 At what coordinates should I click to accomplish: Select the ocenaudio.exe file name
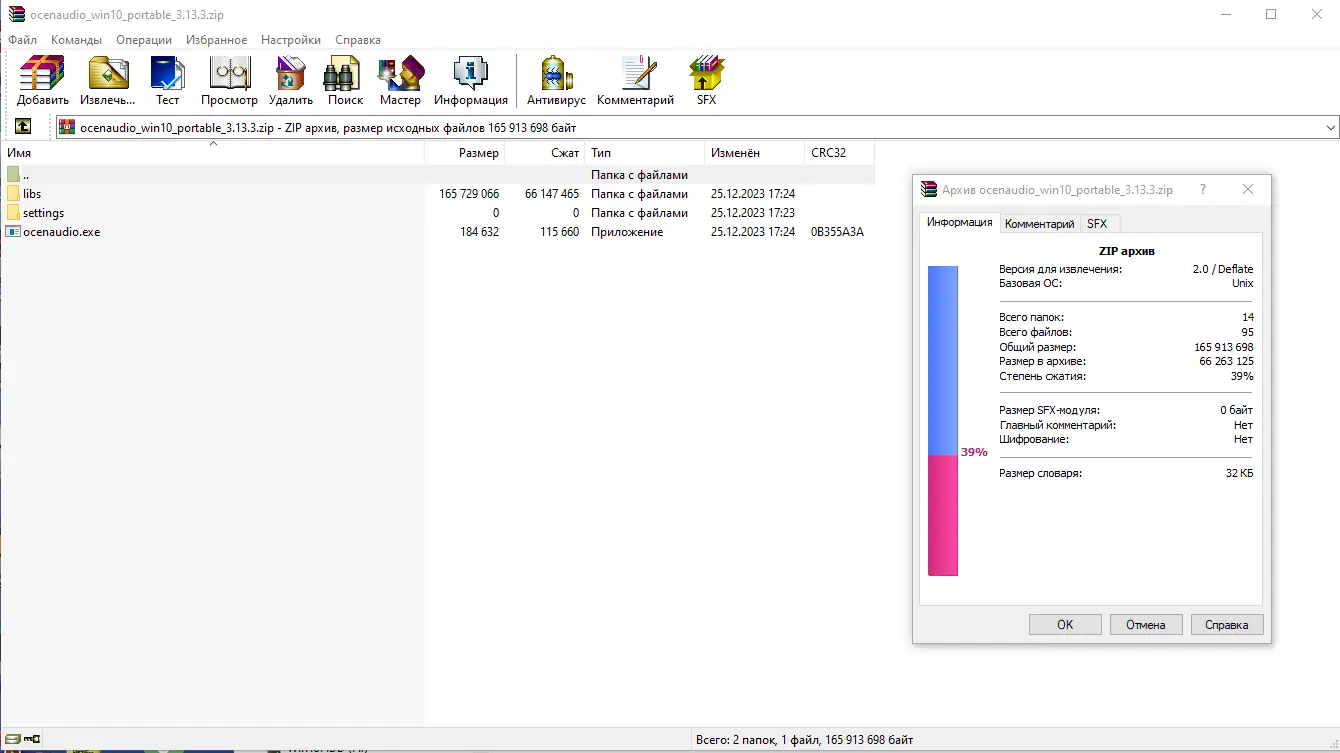tap(62, 232)
